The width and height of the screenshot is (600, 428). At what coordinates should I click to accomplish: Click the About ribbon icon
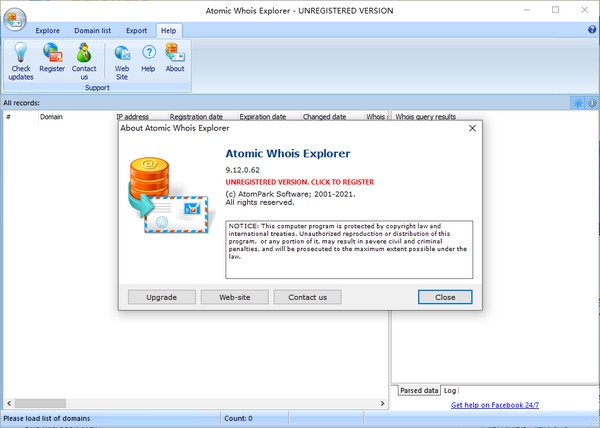point(175,52)
